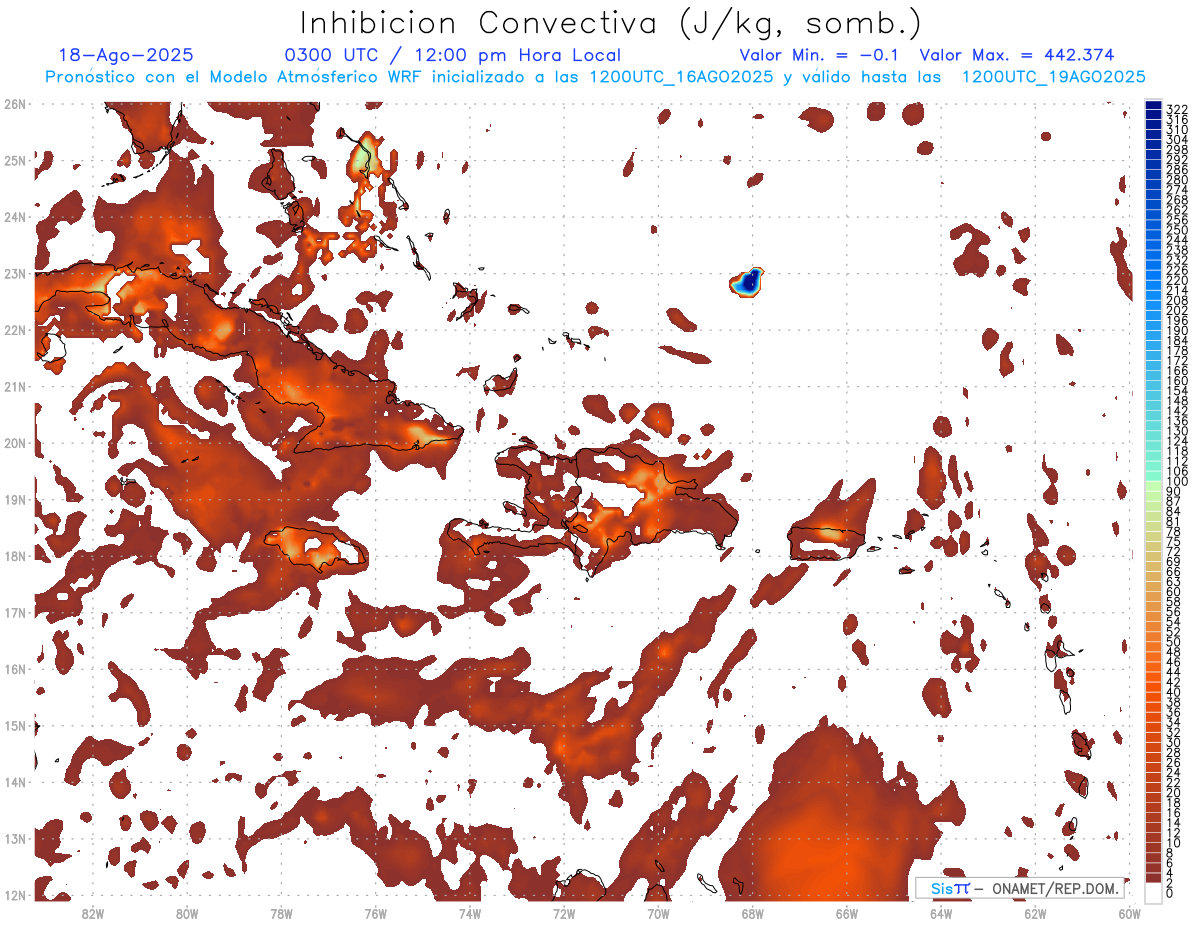
Task: Click the blue maximum spot near 68W 23N
Action: coord(747,283)
